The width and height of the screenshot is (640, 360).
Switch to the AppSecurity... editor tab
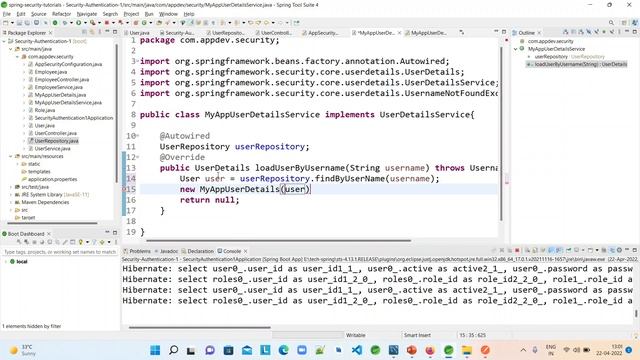tap(320, 33)
